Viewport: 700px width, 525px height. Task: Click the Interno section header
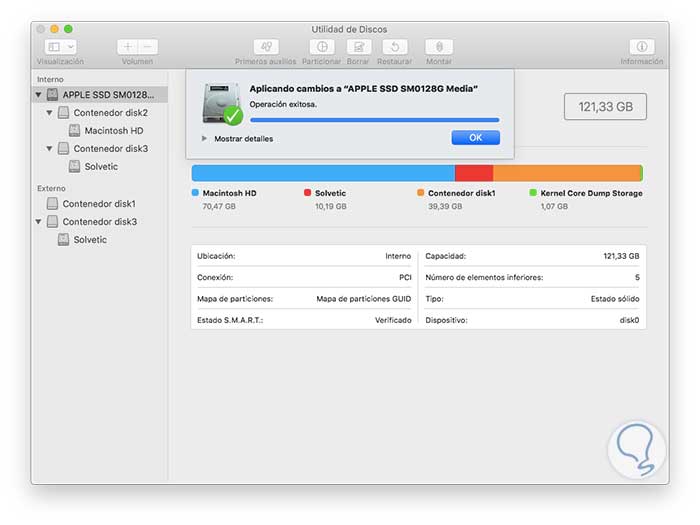50,79
